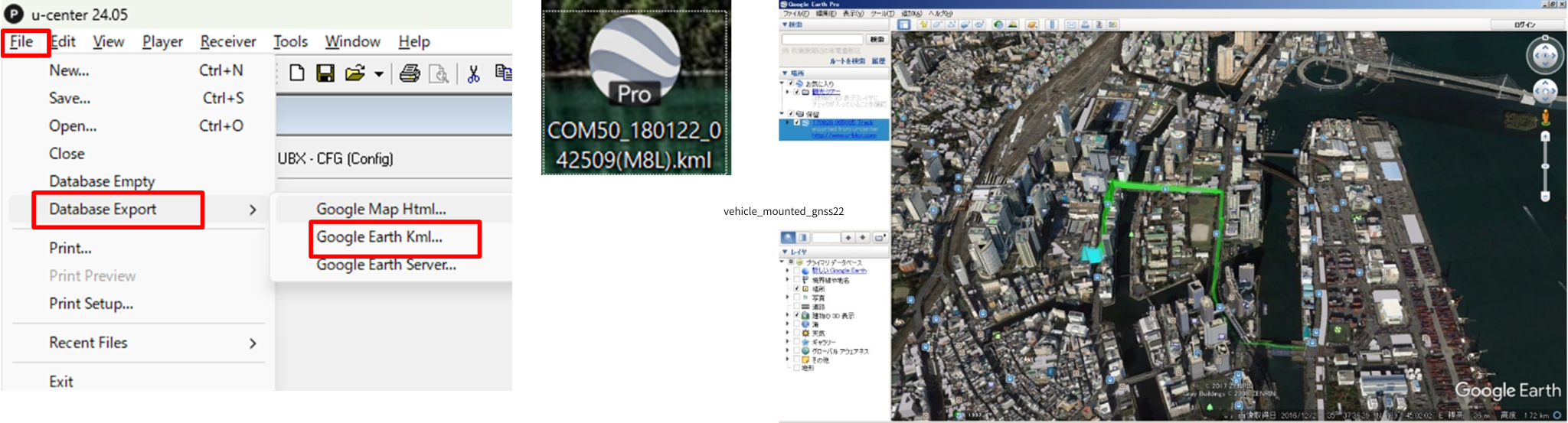Click the search input field in Google Earth

tap(822, 39)
